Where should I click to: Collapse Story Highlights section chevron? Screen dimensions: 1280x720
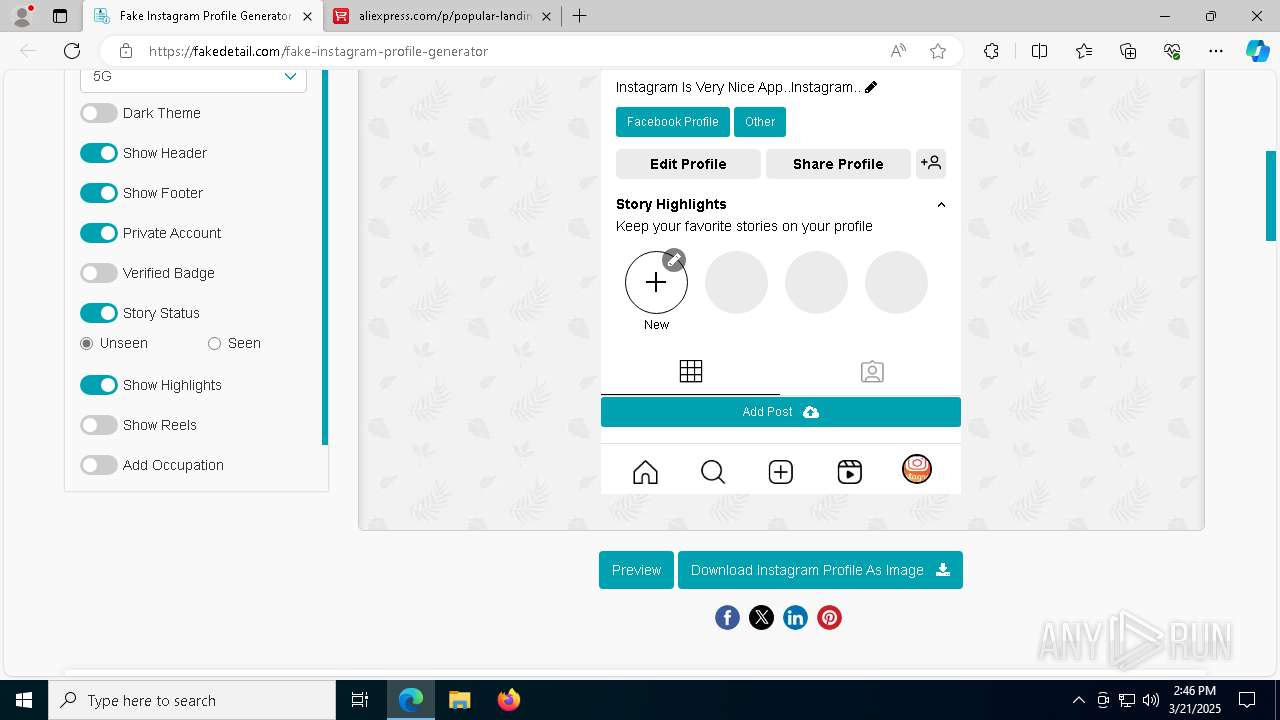pos(941,204)
